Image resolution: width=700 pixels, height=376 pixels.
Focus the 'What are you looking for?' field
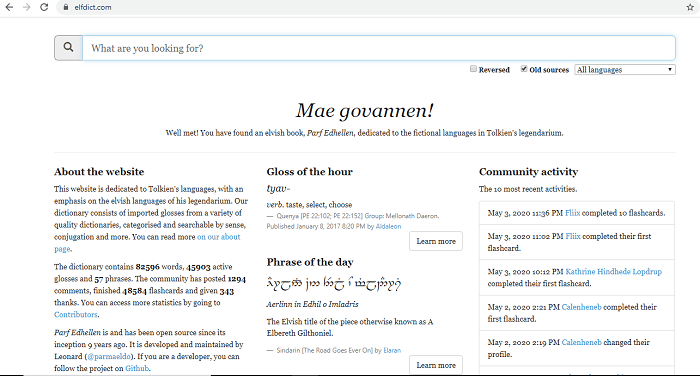click(379, 48)
